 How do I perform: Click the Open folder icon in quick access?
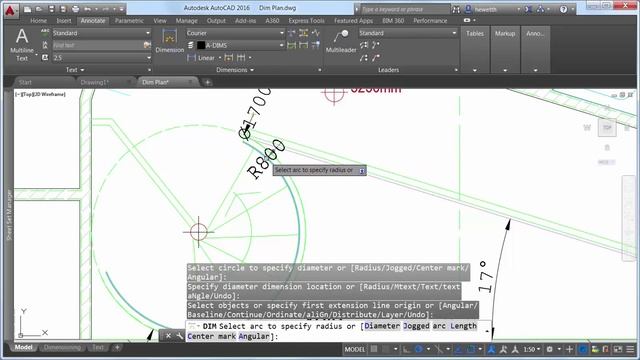click(39, 9)
